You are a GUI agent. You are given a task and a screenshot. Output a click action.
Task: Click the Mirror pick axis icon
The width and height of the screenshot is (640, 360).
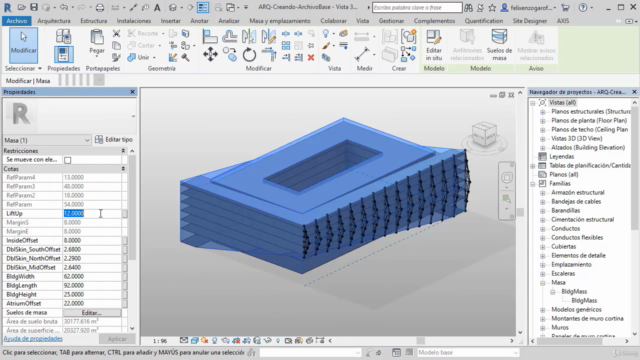pyautogui.click(x=249, y=36)
